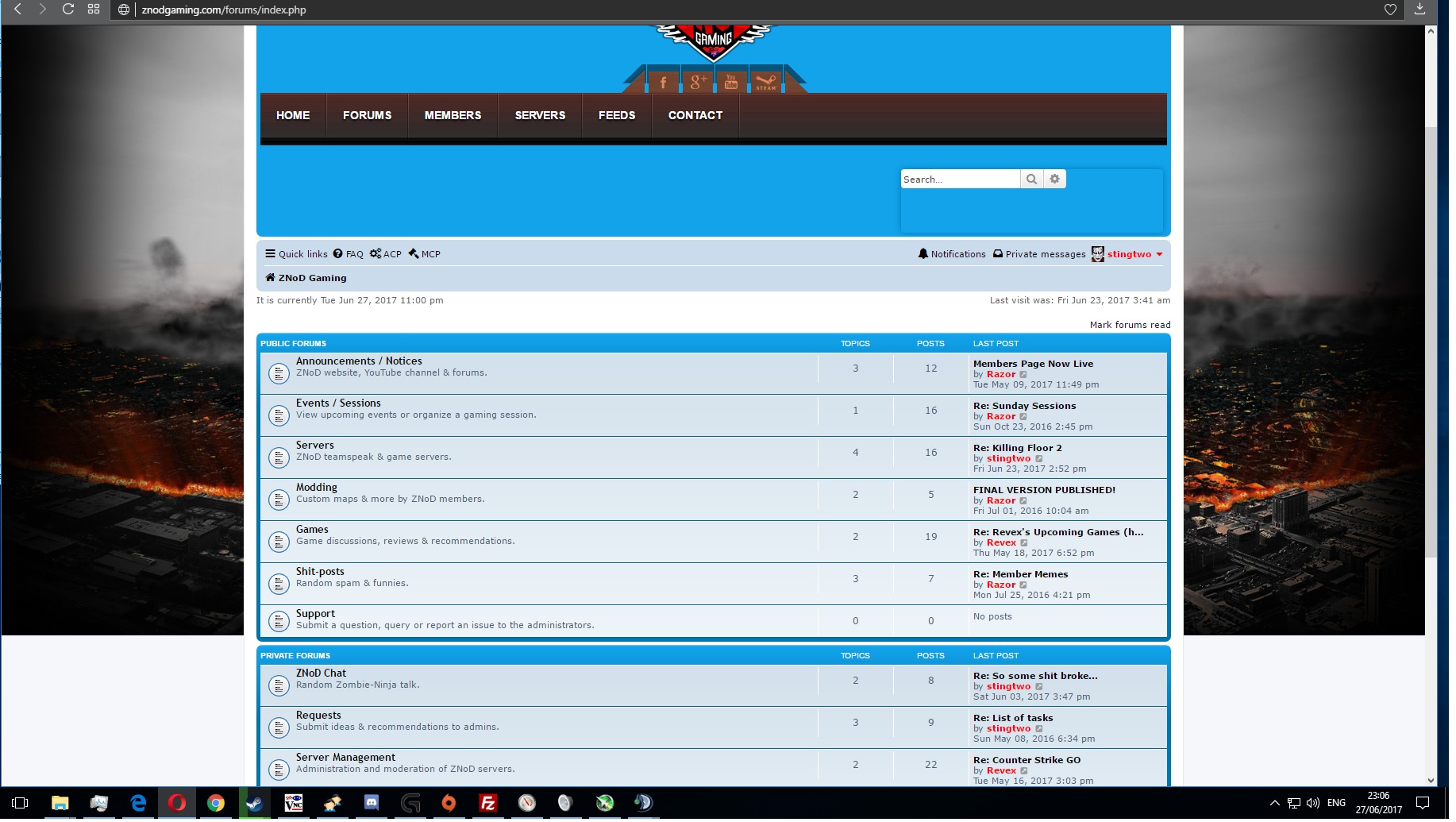Select SERVERS in the main navigation
1456x822 pixels.
coord(540,116)
